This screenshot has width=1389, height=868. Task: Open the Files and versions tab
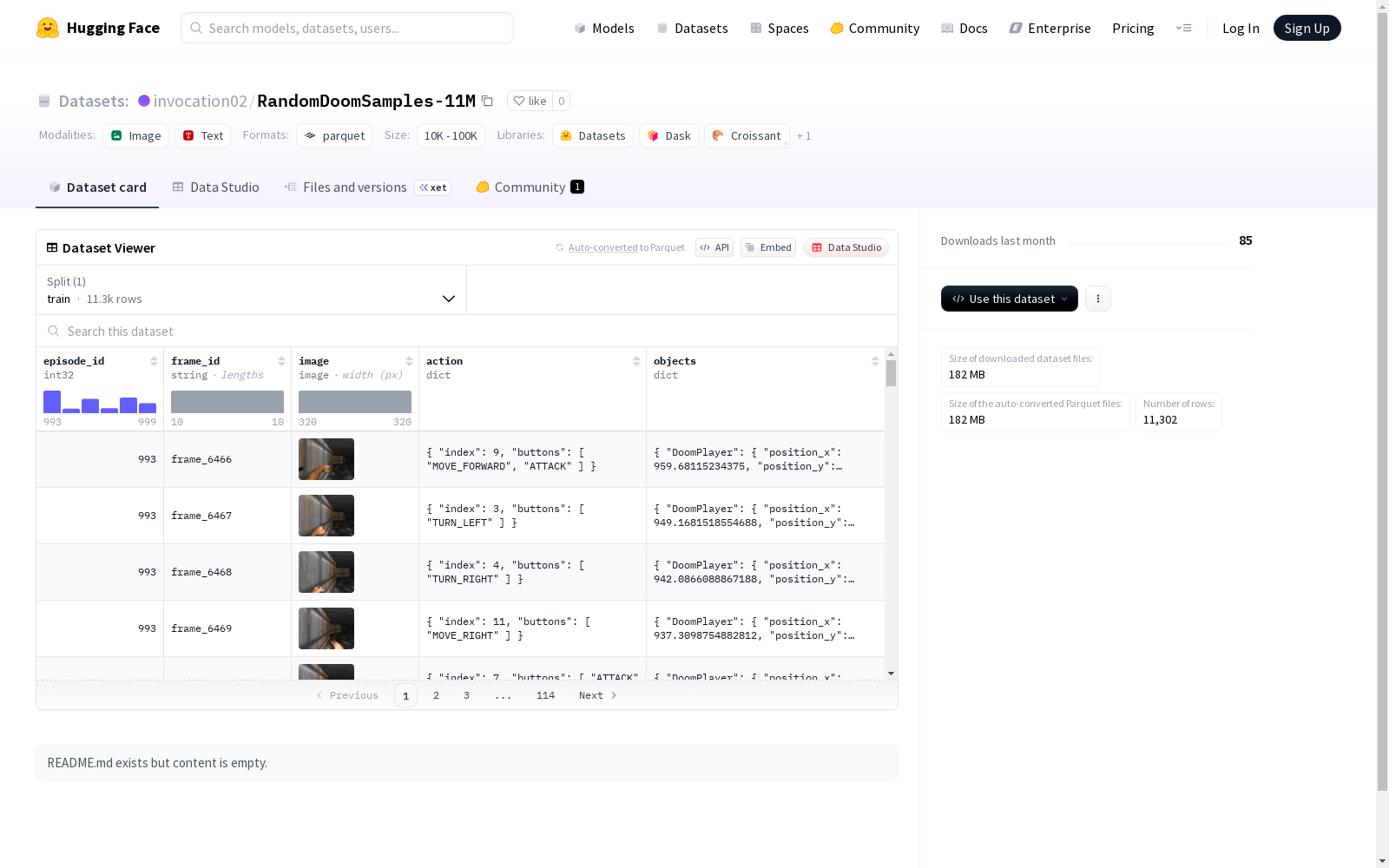pyautogui.click(x=368, y=187)
